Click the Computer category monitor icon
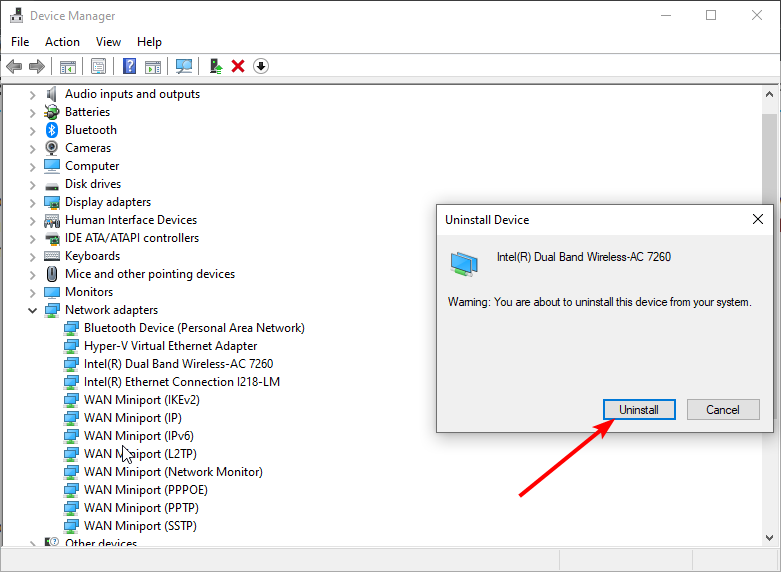Screen dimensions: 781x572 [x=52, y=166]
